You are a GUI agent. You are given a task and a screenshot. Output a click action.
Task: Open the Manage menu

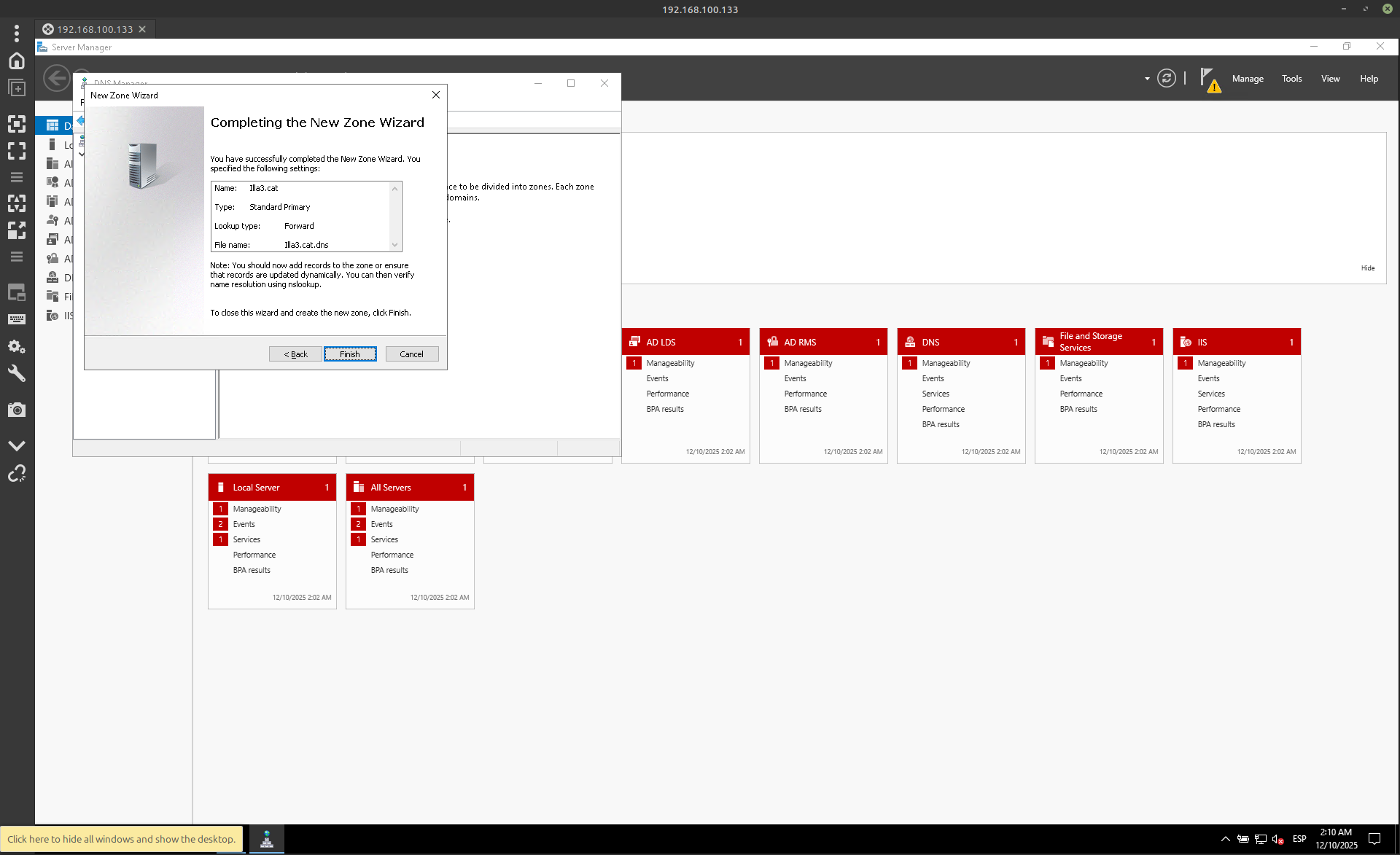1247,79
